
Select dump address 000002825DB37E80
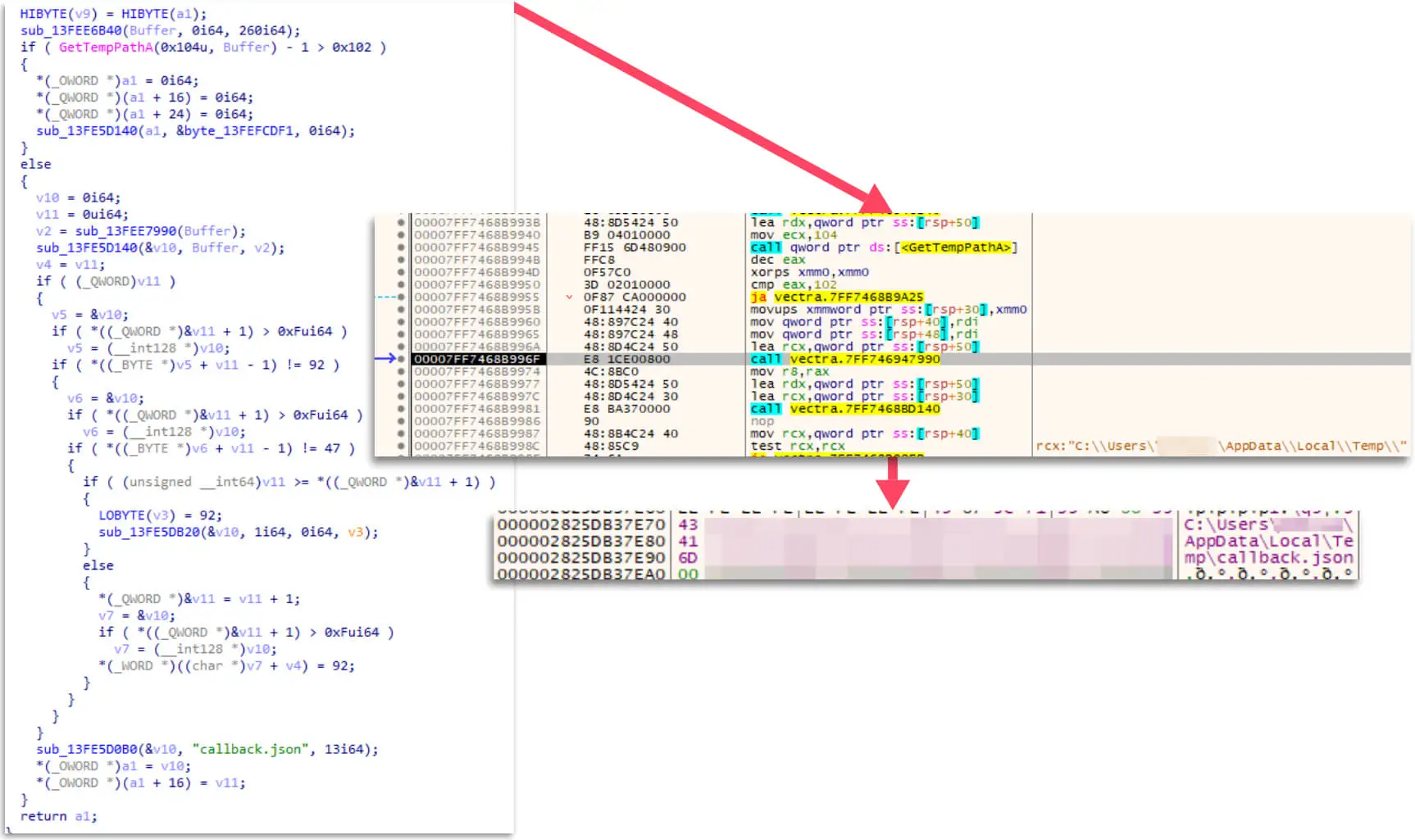point(581,541)
